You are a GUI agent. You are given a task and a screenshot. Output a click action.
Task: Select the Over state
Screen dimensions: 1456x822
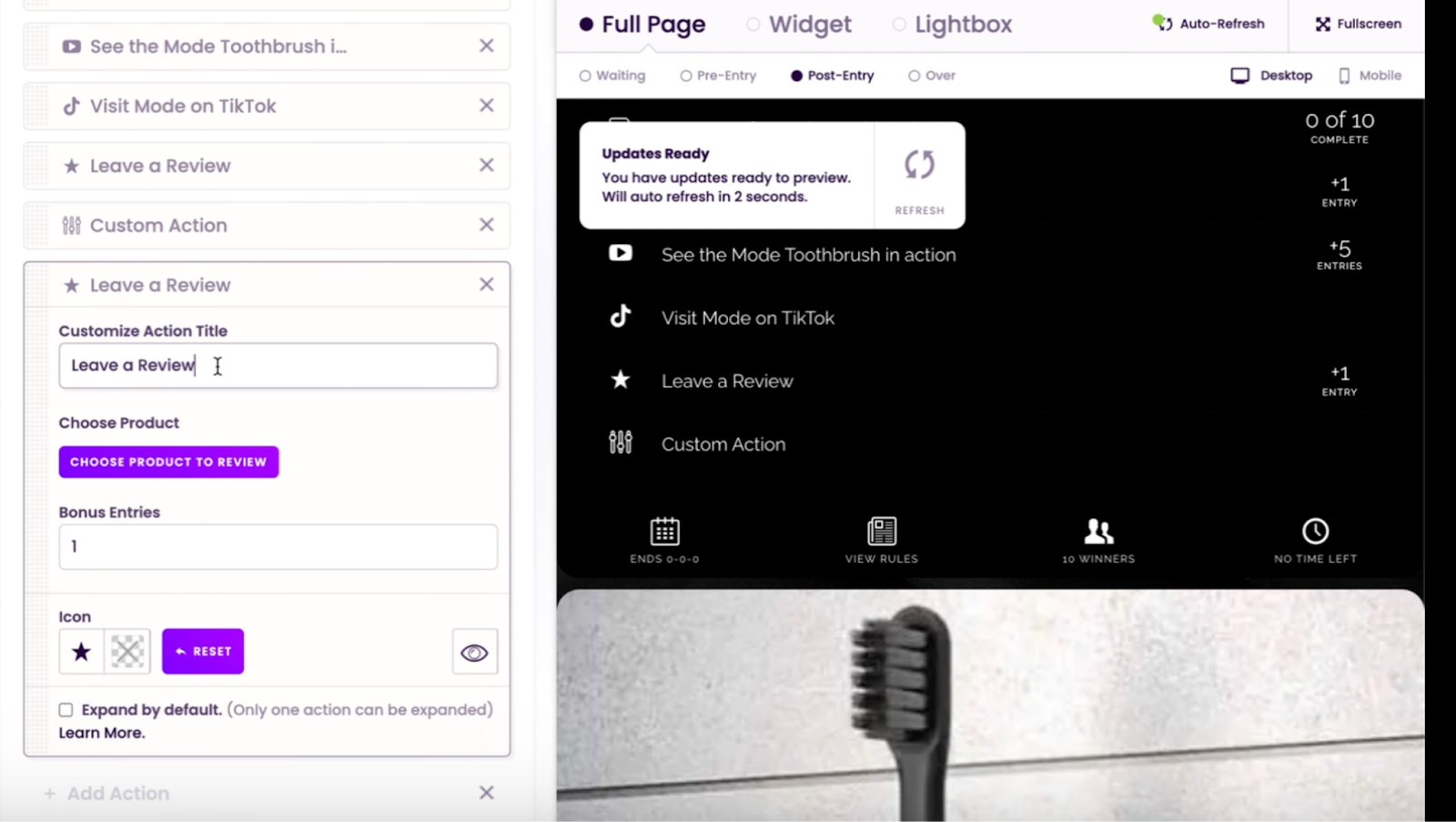[x=932, y=76]
